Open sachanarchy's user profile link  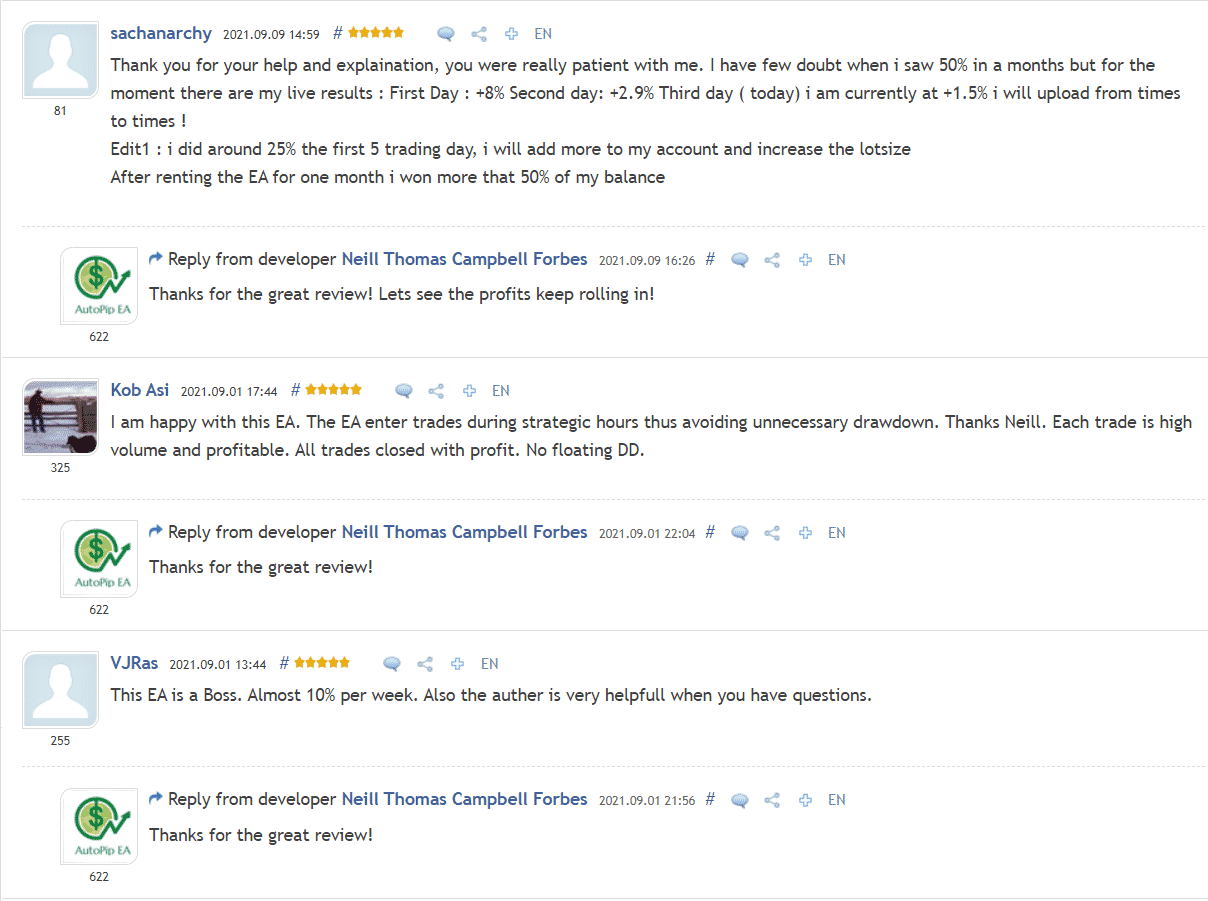tap(161, 33)
